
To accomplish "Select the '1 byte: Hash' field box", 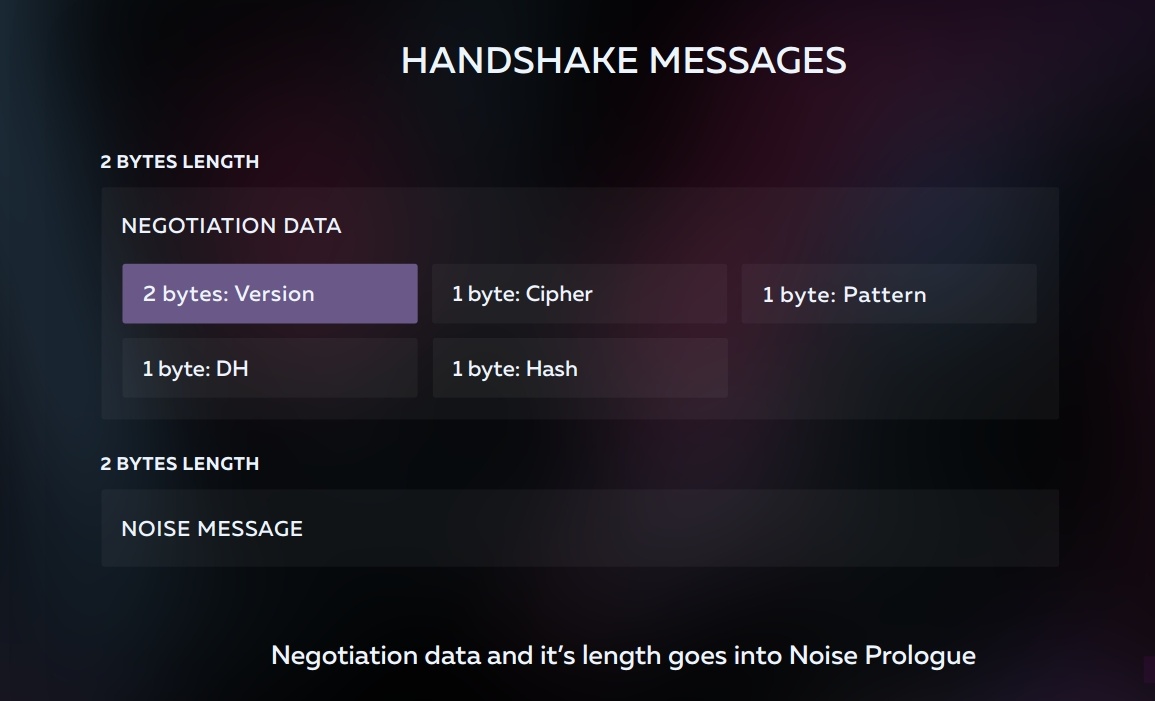I will point(580,368).
